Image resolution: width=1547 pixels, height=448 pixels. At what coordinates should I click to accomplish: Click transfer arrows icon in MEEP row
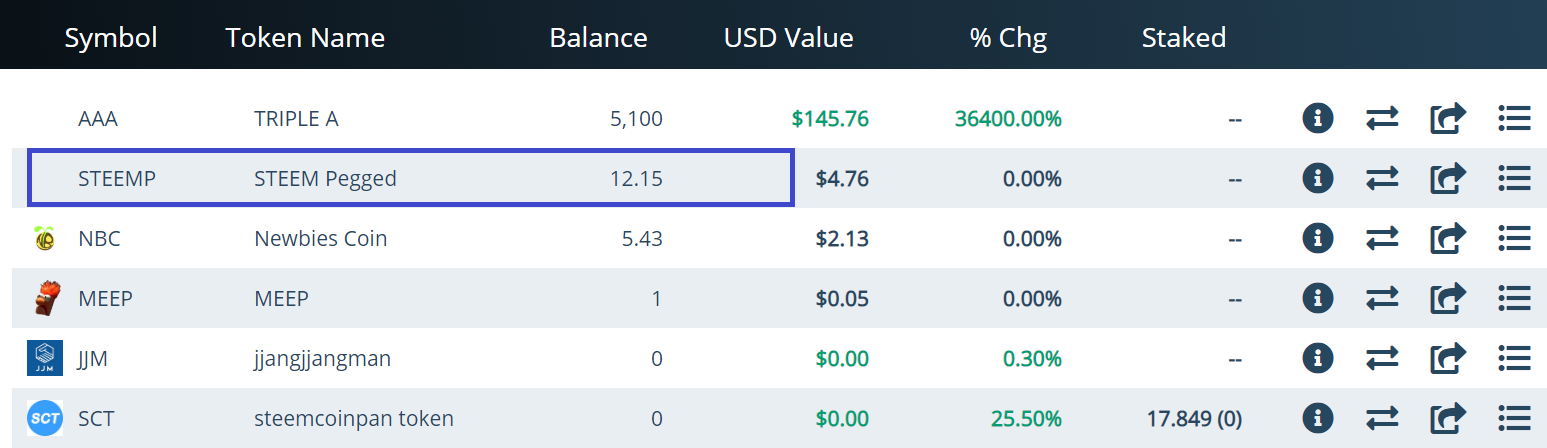pyautogui.click(x=1382, y=298)
